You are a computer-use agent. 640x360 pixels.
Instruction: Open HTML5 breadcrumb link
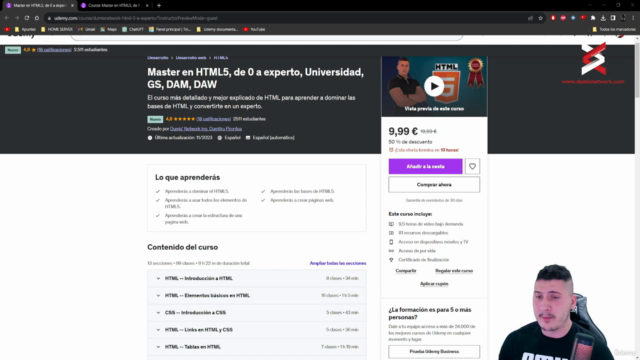click(221, 58)
